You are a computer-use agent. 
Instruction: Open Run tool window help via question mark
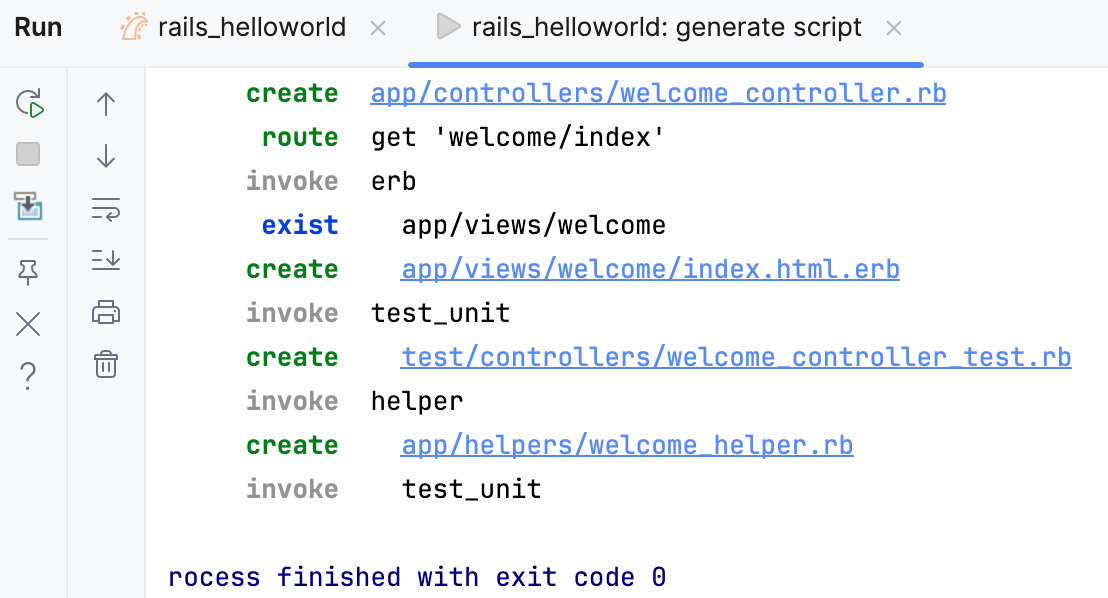click(28, 375)
